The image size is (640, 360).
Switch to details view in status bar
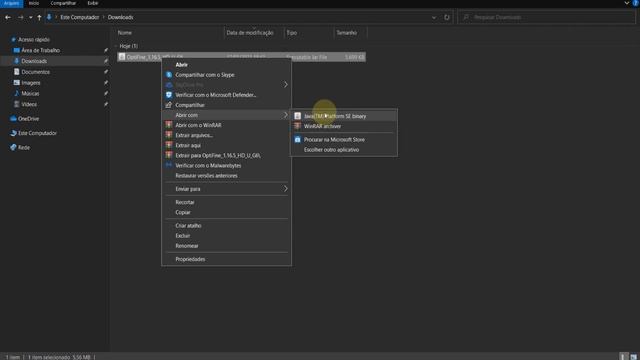tap(623, 357)
